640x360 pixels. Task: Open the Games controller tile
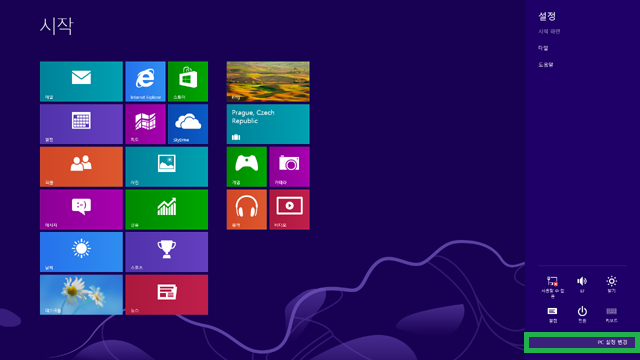click(247, 167)
